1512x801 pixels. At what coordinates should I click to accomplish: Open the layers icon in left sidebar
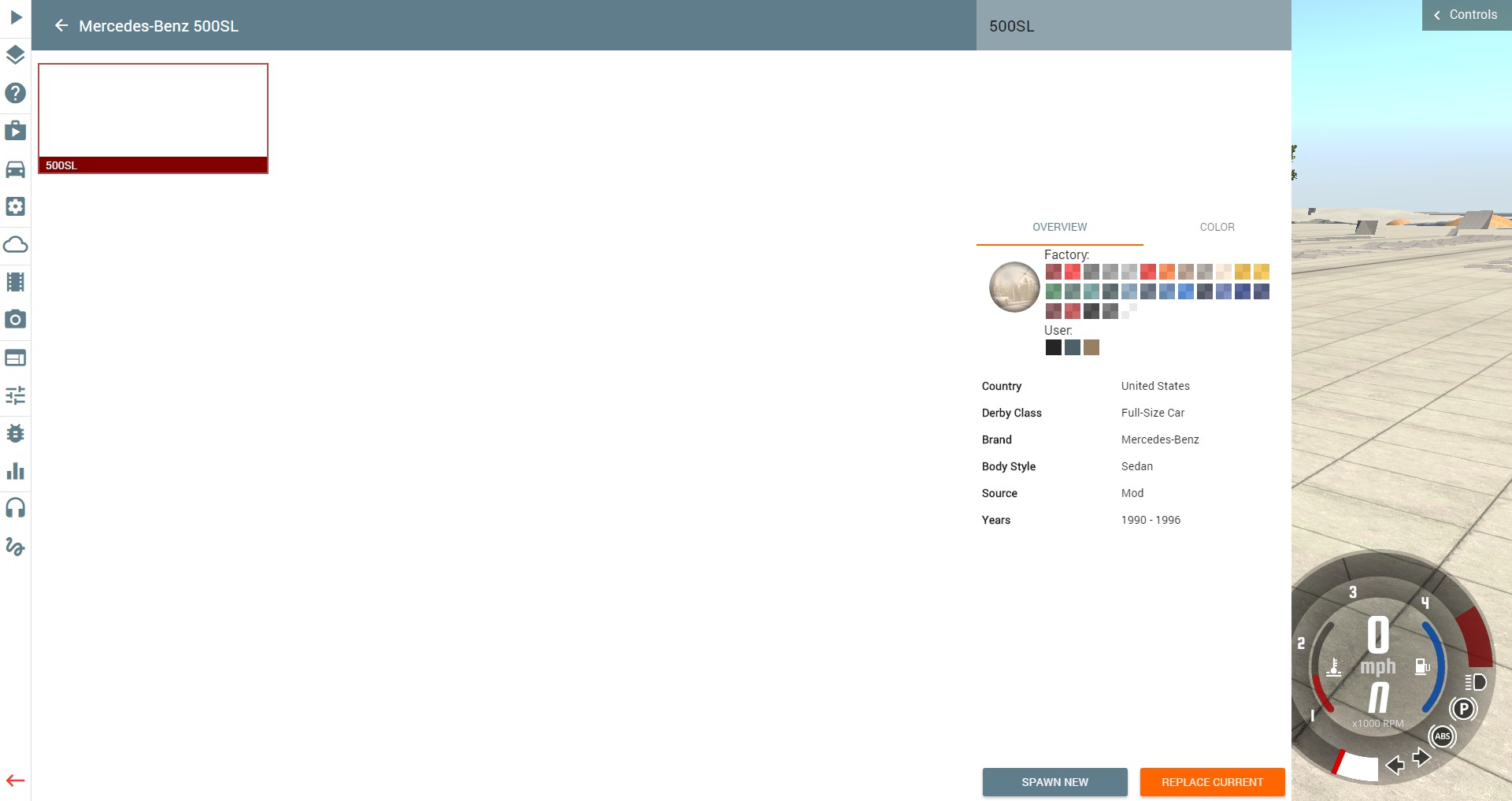coord(16,55)
